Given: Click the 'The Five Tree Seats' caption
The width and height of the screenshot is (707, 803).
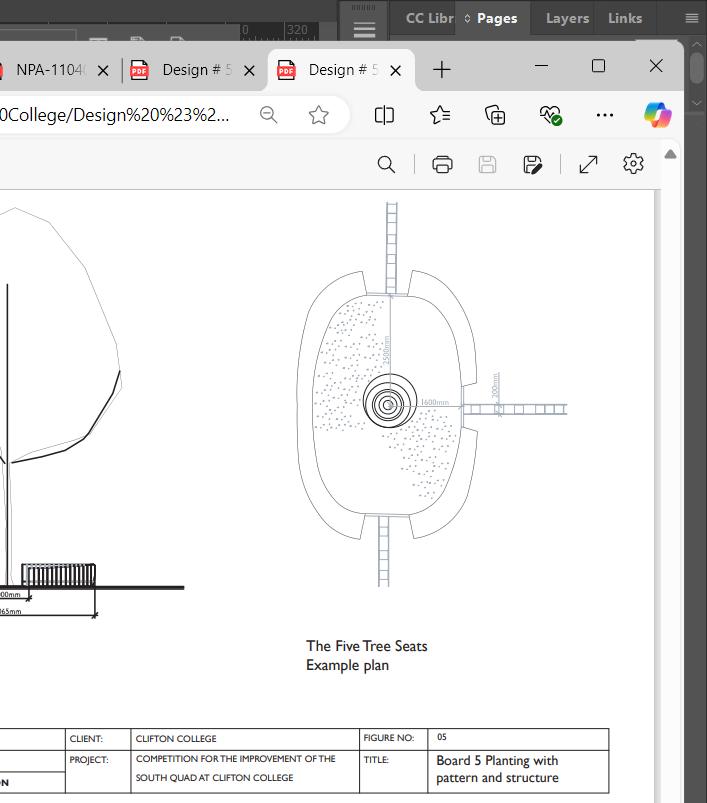Looking at the screenshot, I should coord(367,646).
